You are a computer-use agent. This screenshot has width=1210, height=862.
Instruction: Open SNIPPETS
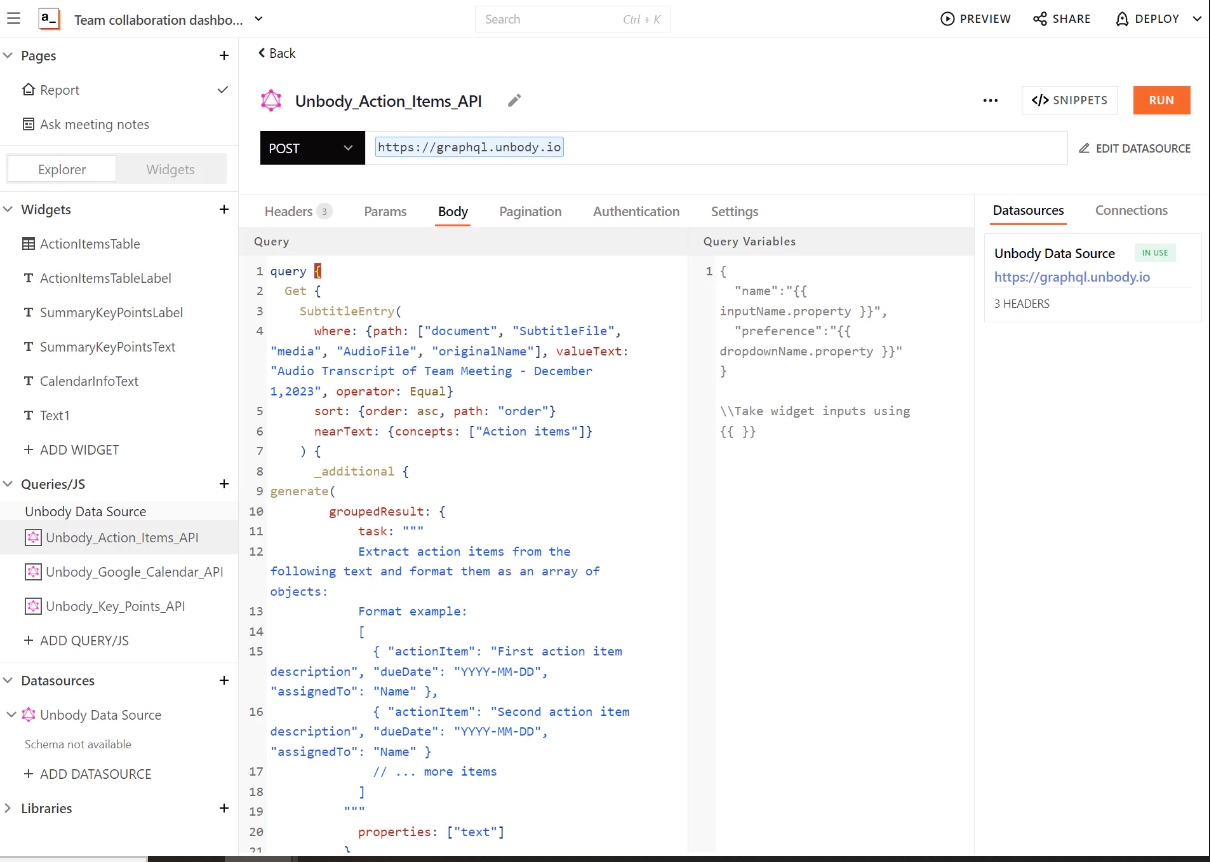[1069, 100]
